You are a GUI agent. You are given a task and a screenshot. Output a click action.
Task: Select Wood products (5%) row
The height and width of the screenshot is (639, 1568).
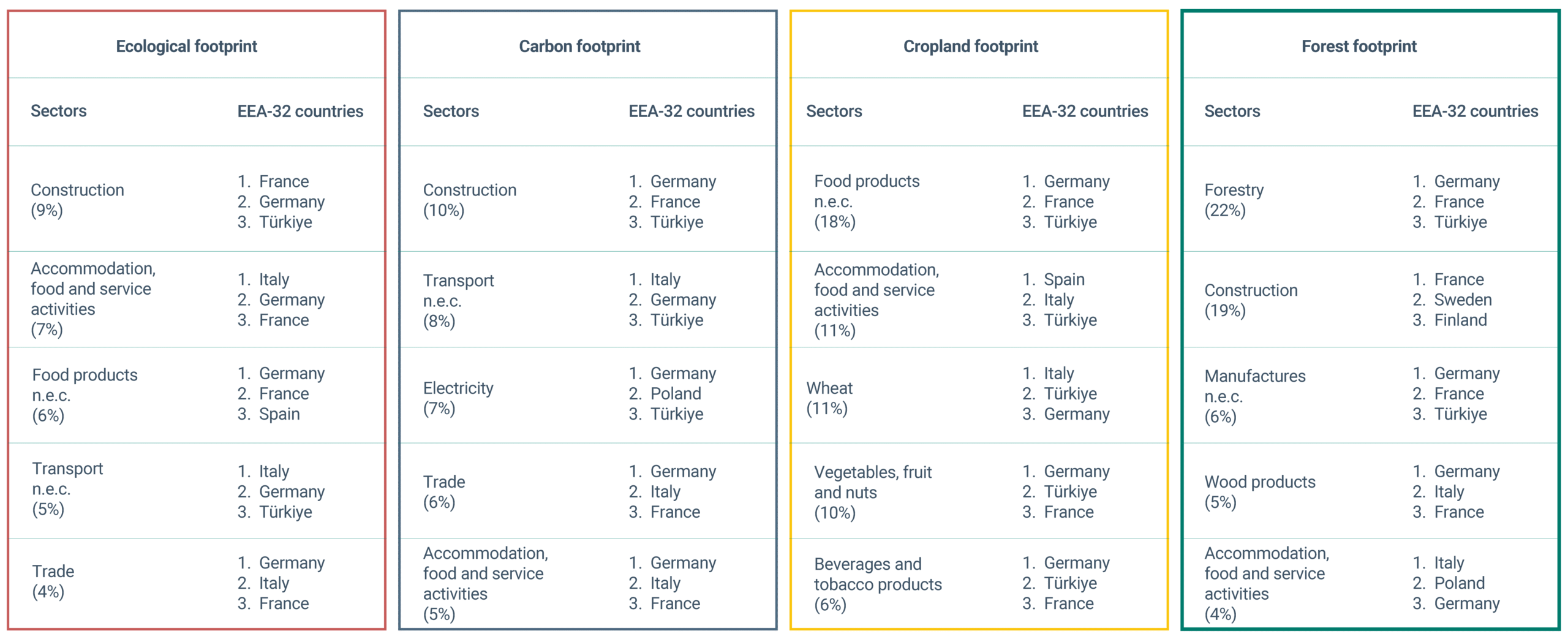[1260, 492]
